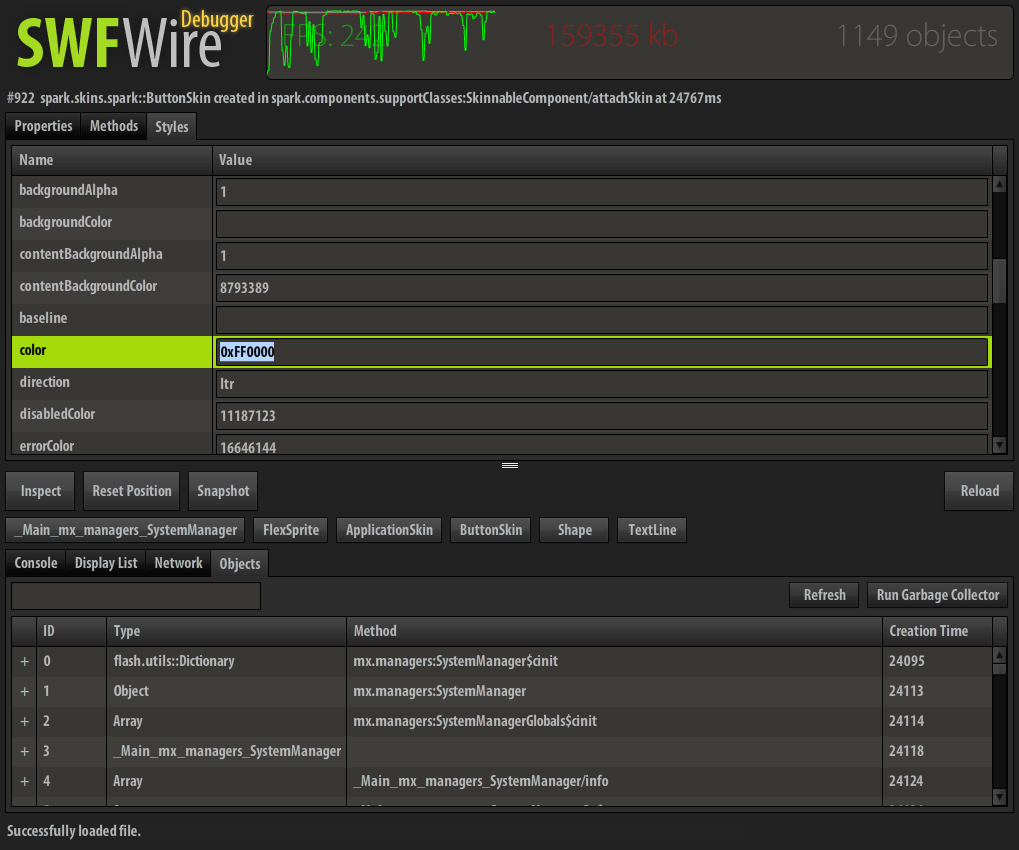The height and width of the screenshot is (850, 1019).
Task: Sort styles by the Value column header
Action: pyautogui.click(x=602, y=161)
